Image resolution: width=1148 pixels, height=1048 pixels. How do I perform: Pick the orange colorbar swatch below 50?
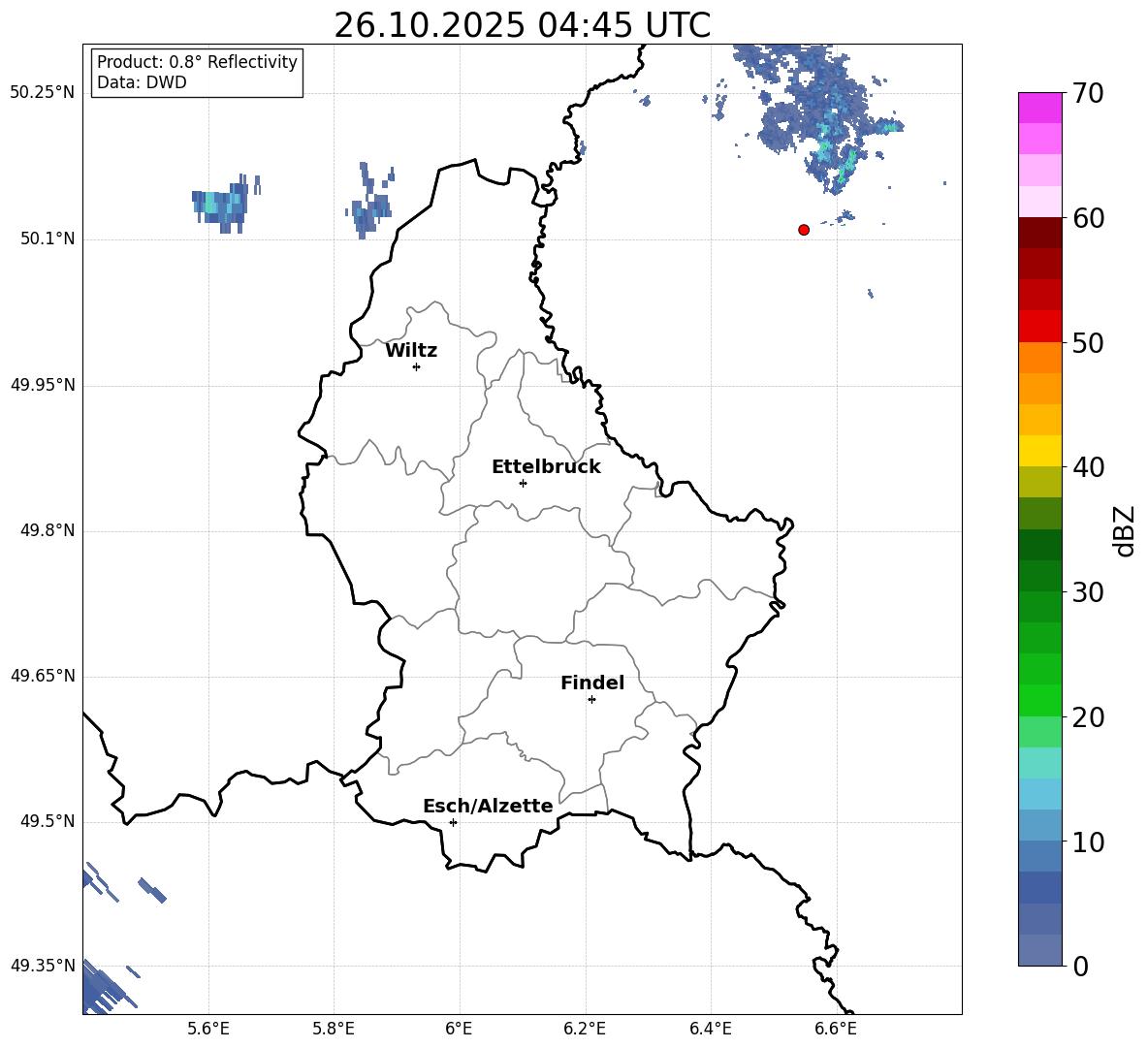1039,358
